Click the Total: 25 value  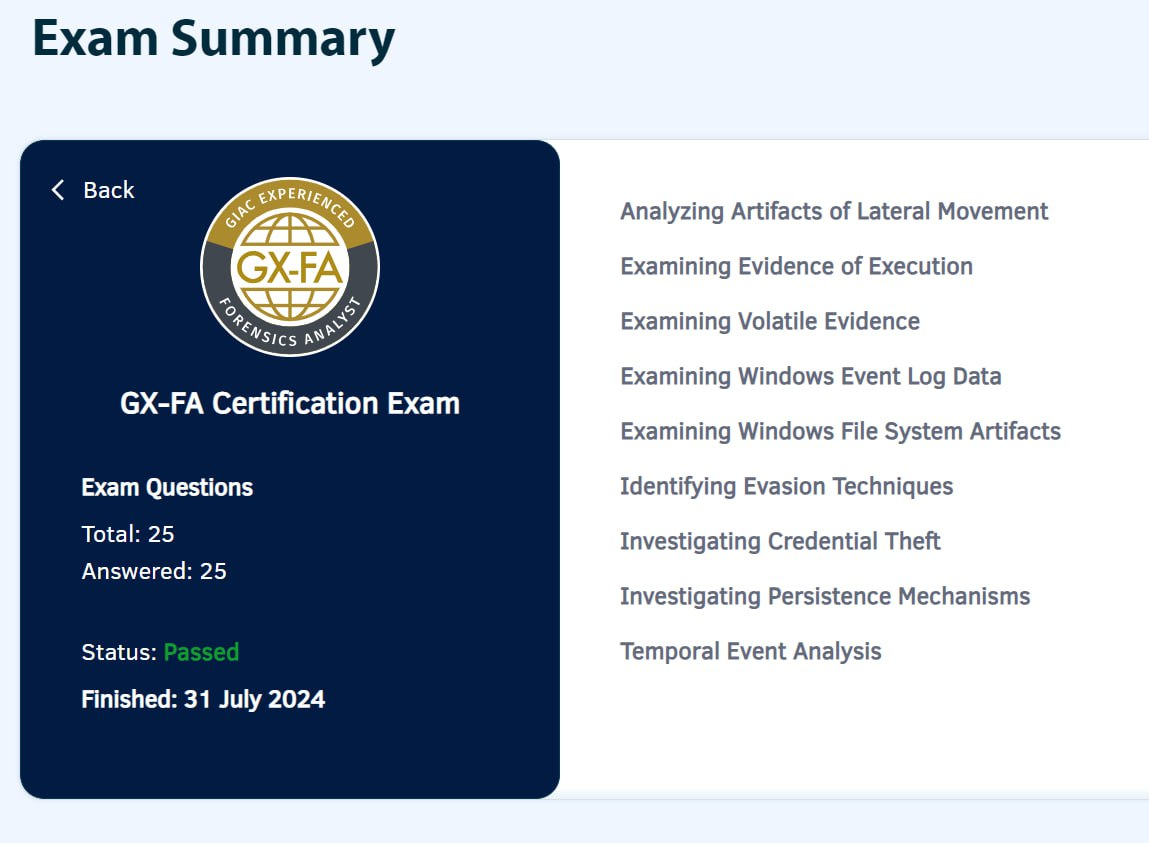tap(128, 534)
